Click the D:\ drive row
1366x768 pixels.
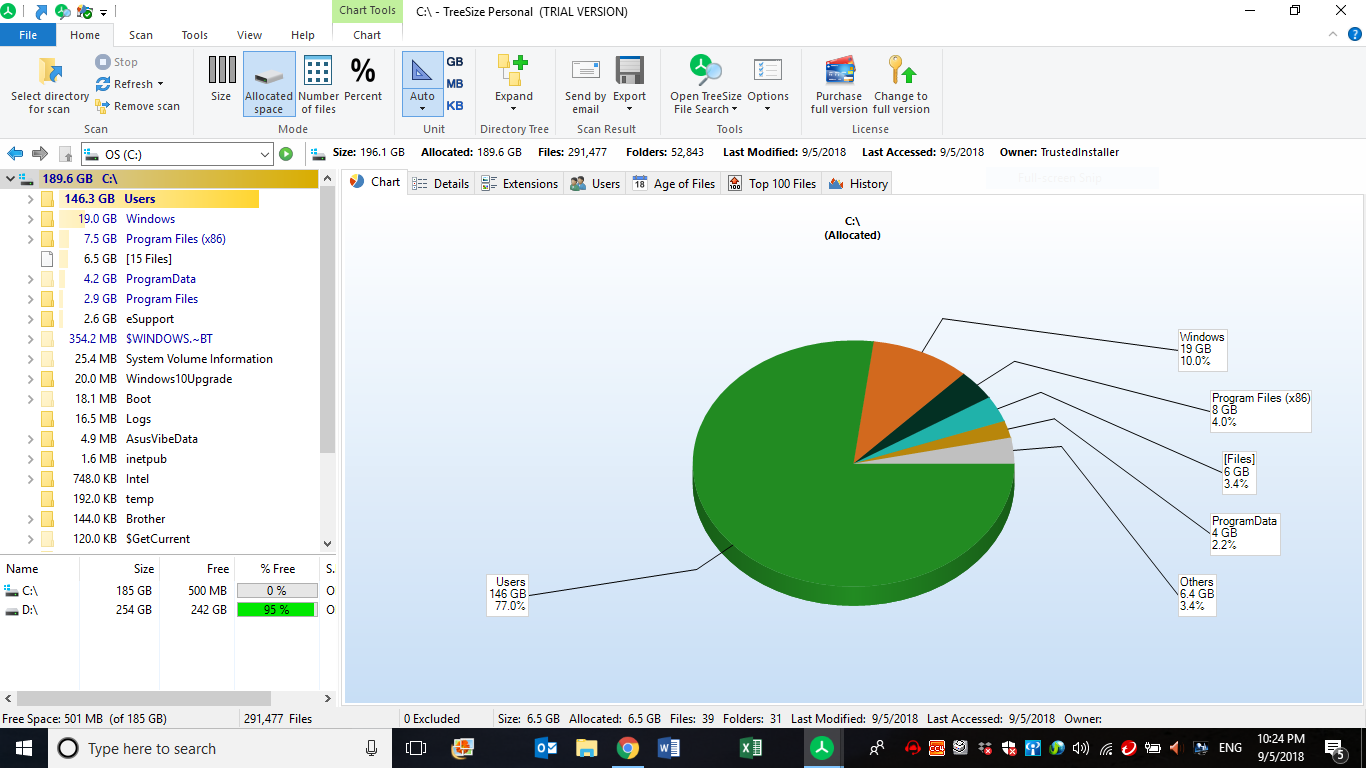[x=168, y=610]
